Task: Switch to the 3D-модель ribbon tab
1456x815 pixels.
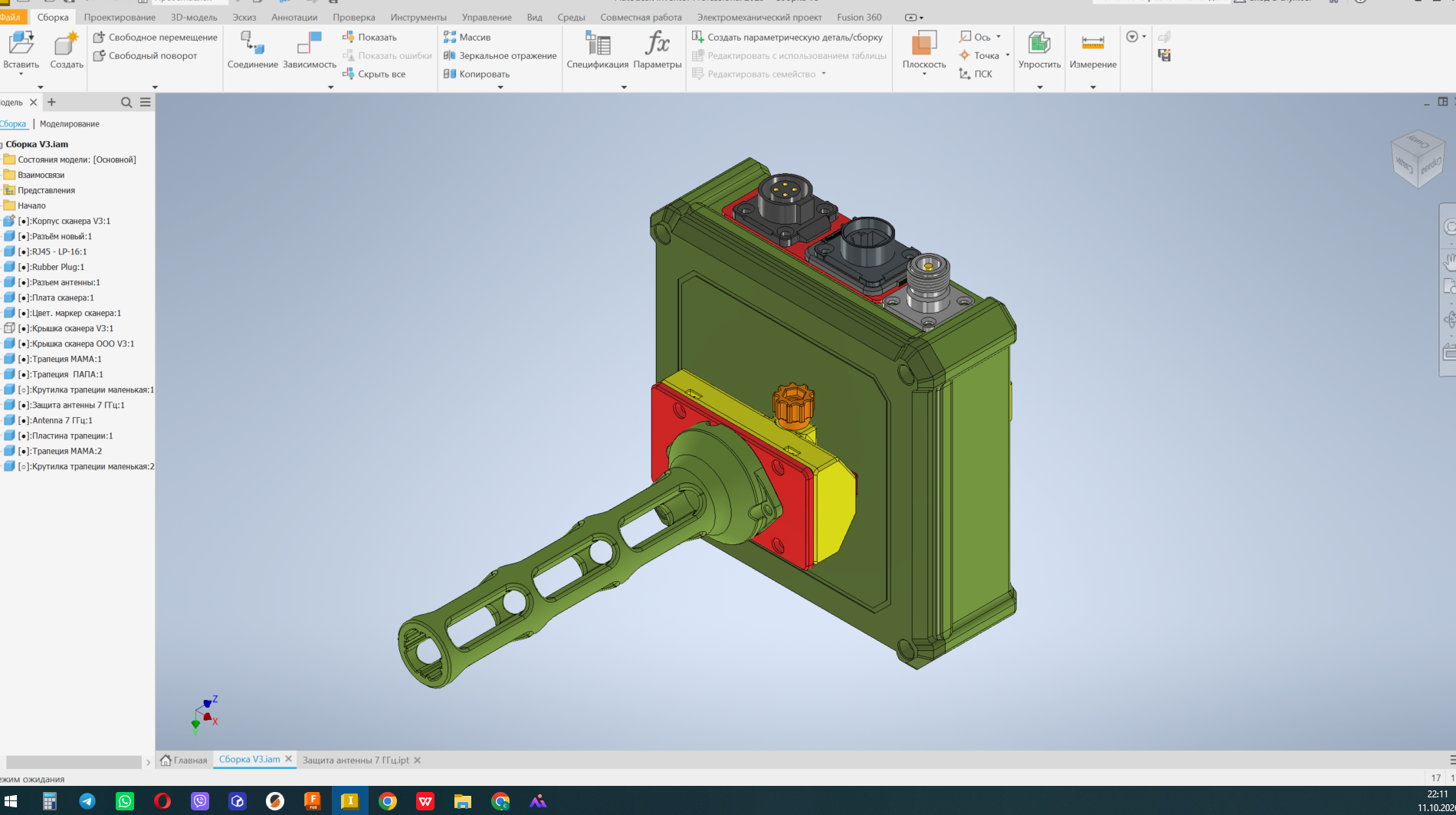Action: [x=194, y=17]
